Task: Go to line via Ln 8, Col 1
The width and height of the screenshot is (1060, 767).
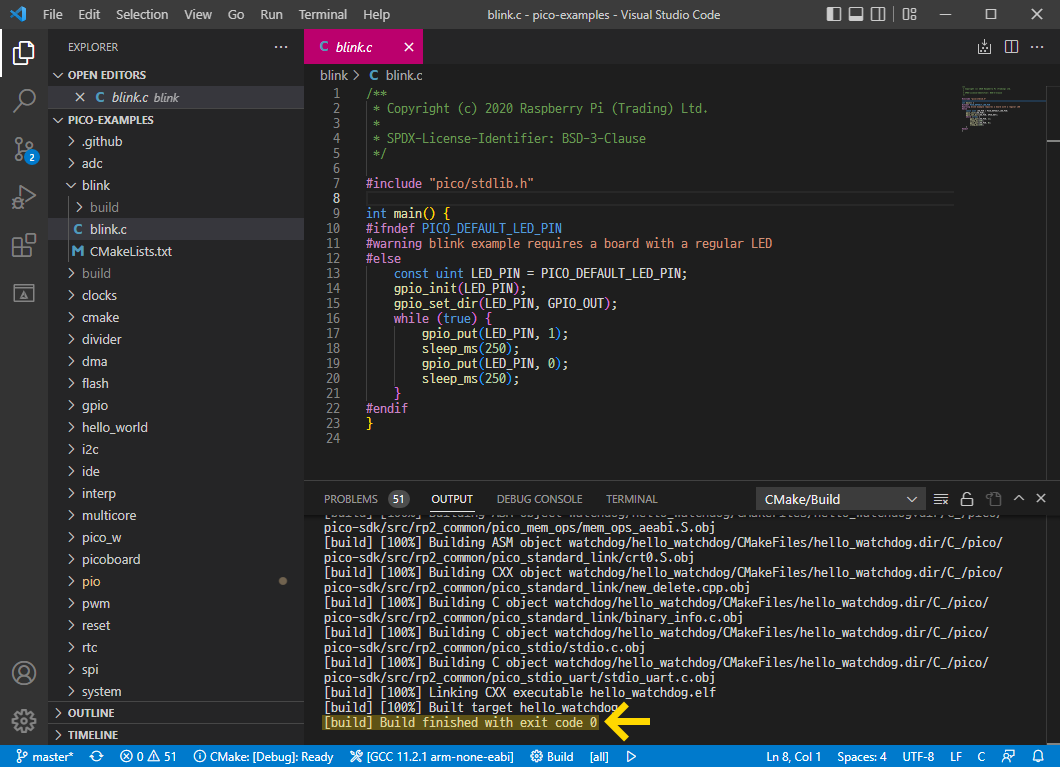Action: point(794,756)
